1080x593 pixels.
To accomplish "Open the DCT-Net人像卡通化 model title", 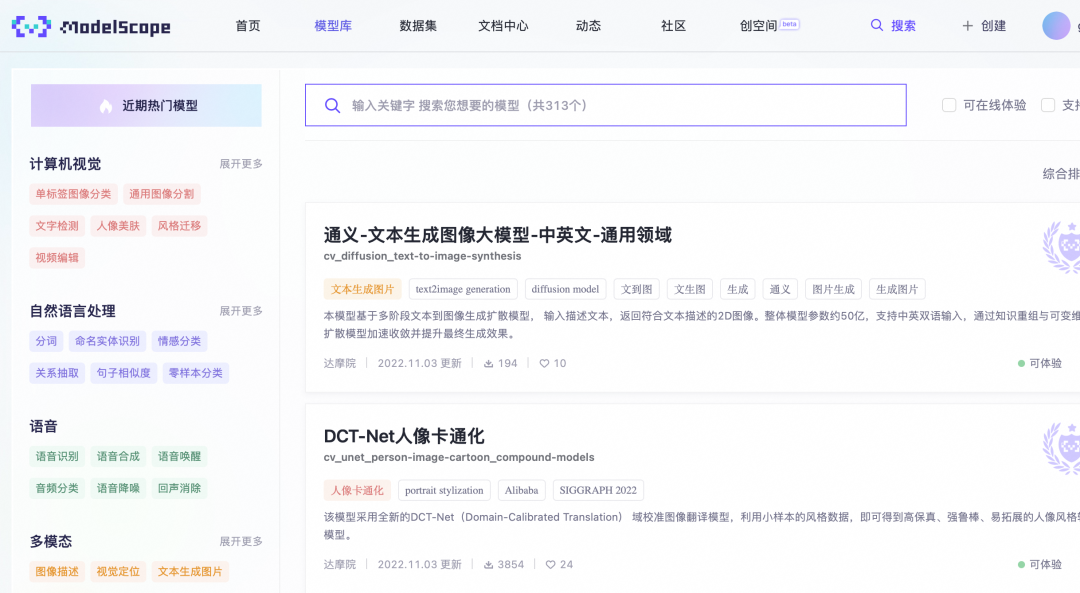I will coord(404,436).
